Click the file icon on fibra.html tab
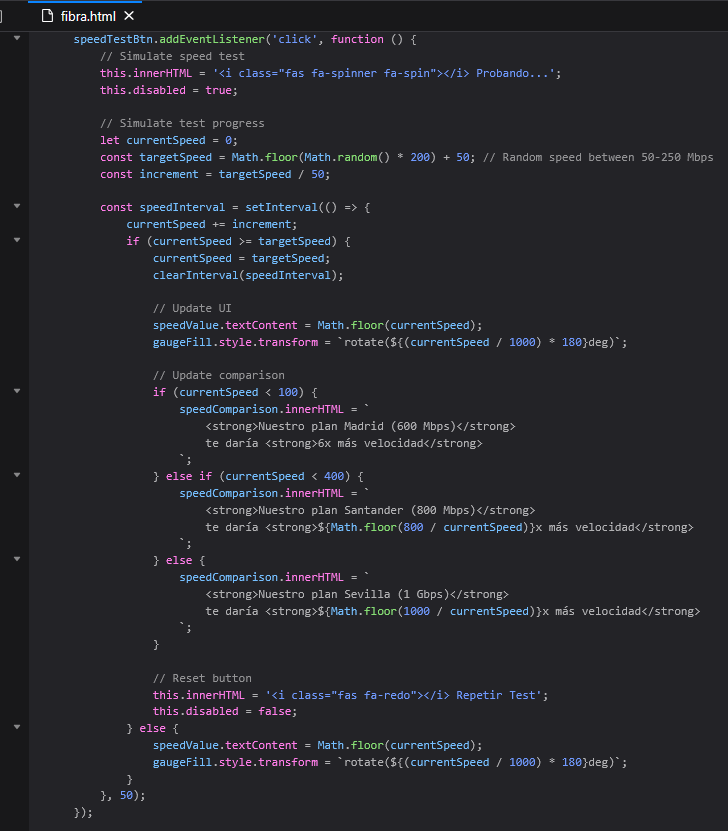This screenshot has height=831, width=728. tap(48, 16)
